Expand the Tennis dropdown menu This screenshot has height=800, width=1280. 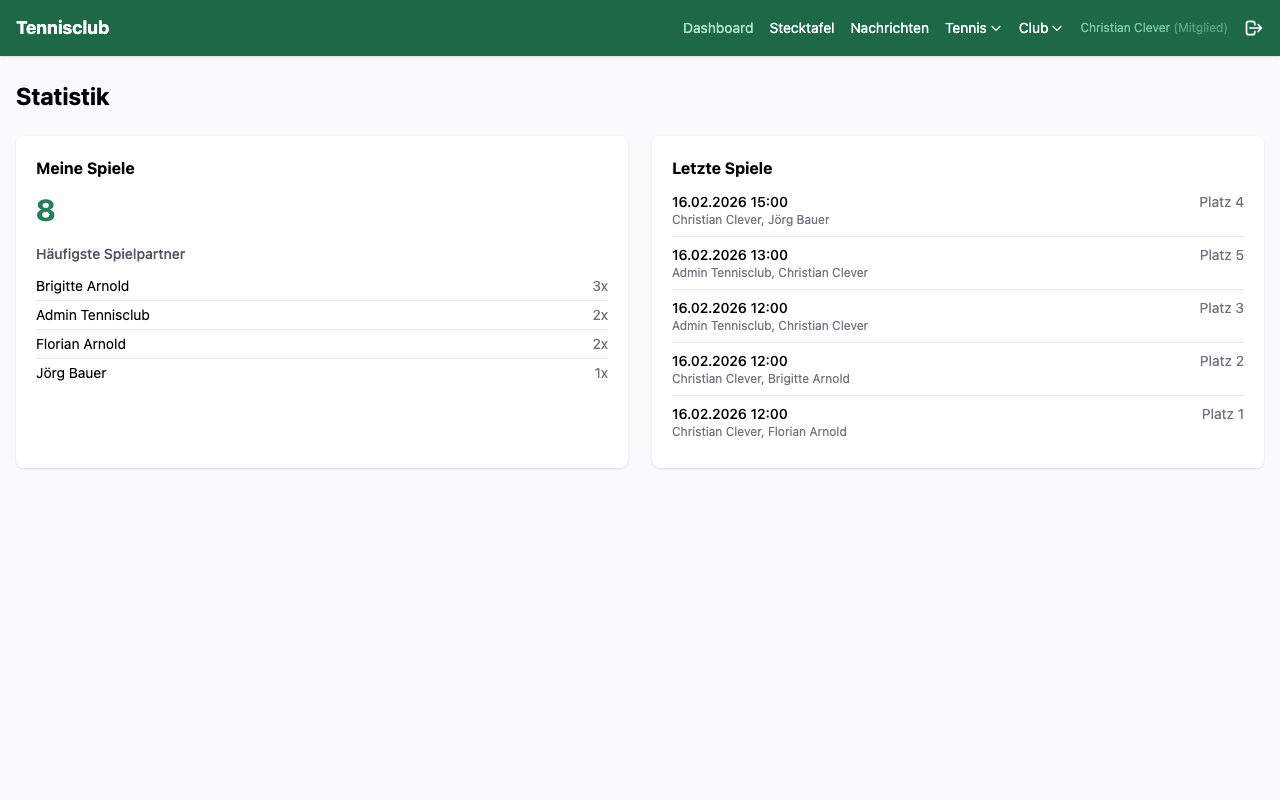tap(972, 28)
